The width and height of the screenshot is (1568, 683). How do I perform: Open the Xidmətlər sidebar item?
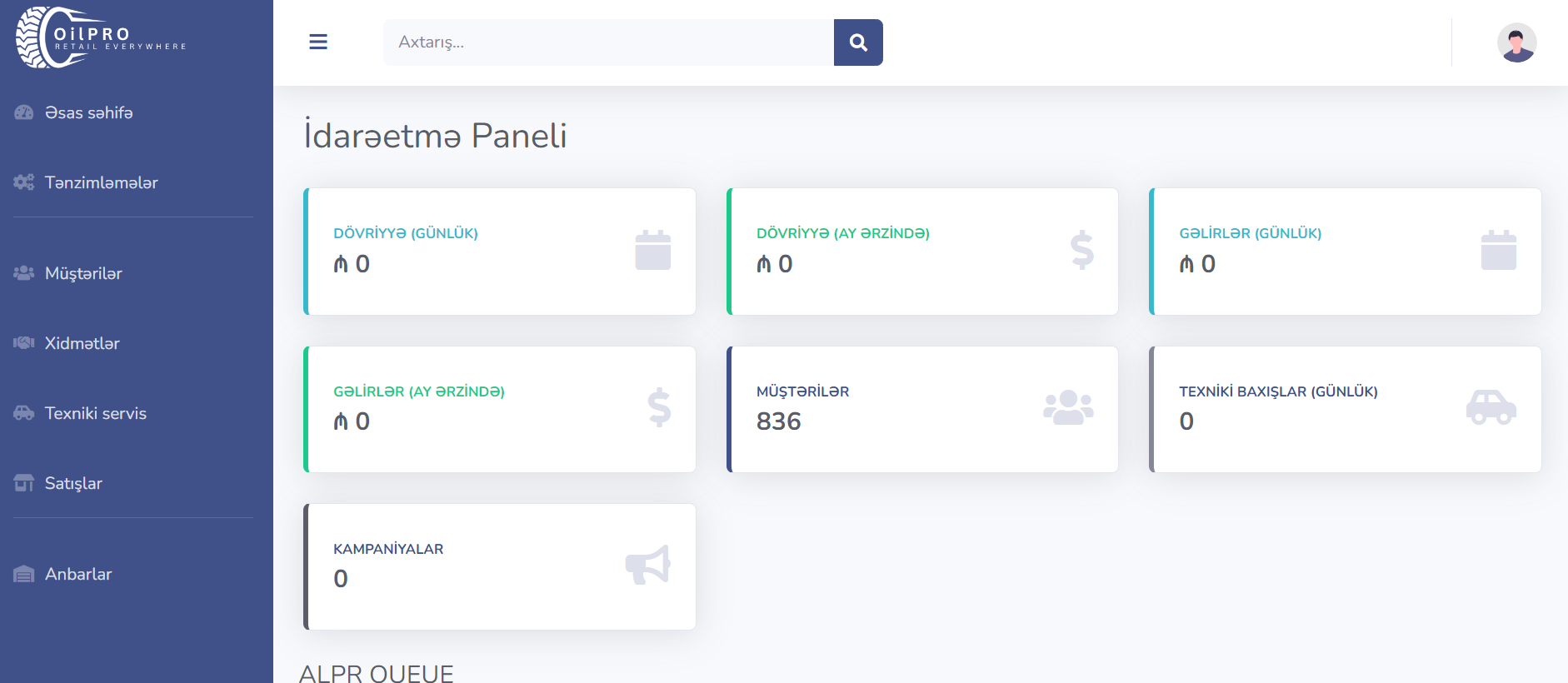(82, 343)
